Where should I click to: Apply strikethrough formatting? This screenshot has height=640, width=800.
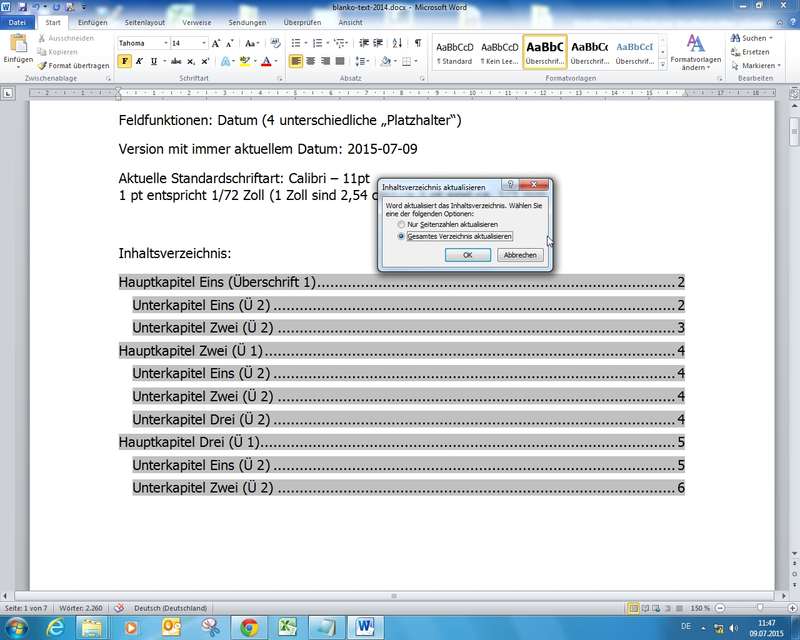click(x=176, y=61)
